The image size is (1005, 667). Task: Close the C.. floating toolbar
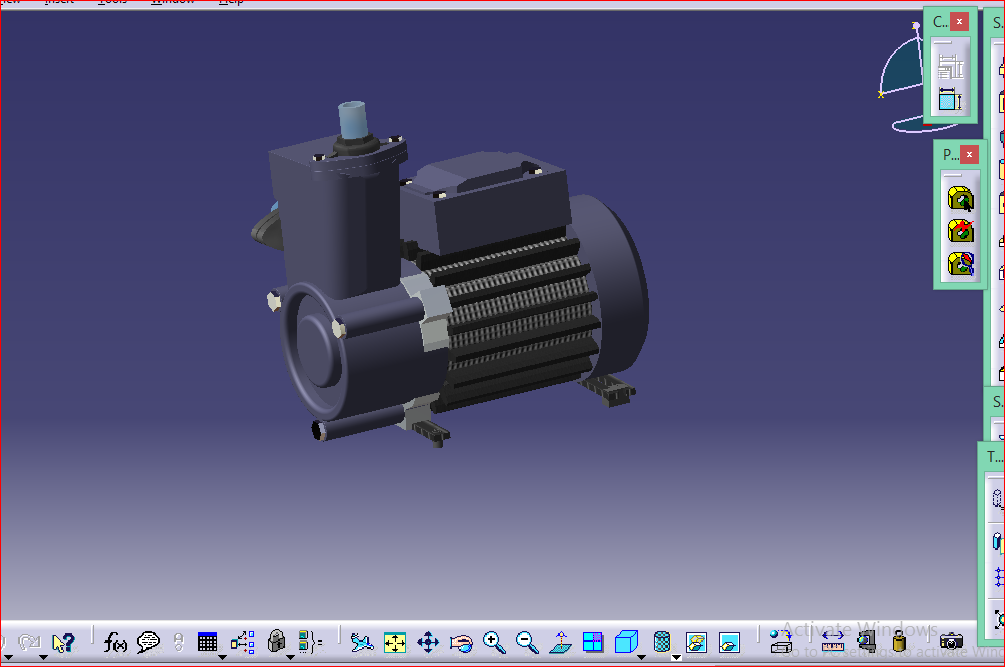pos(959,22)
